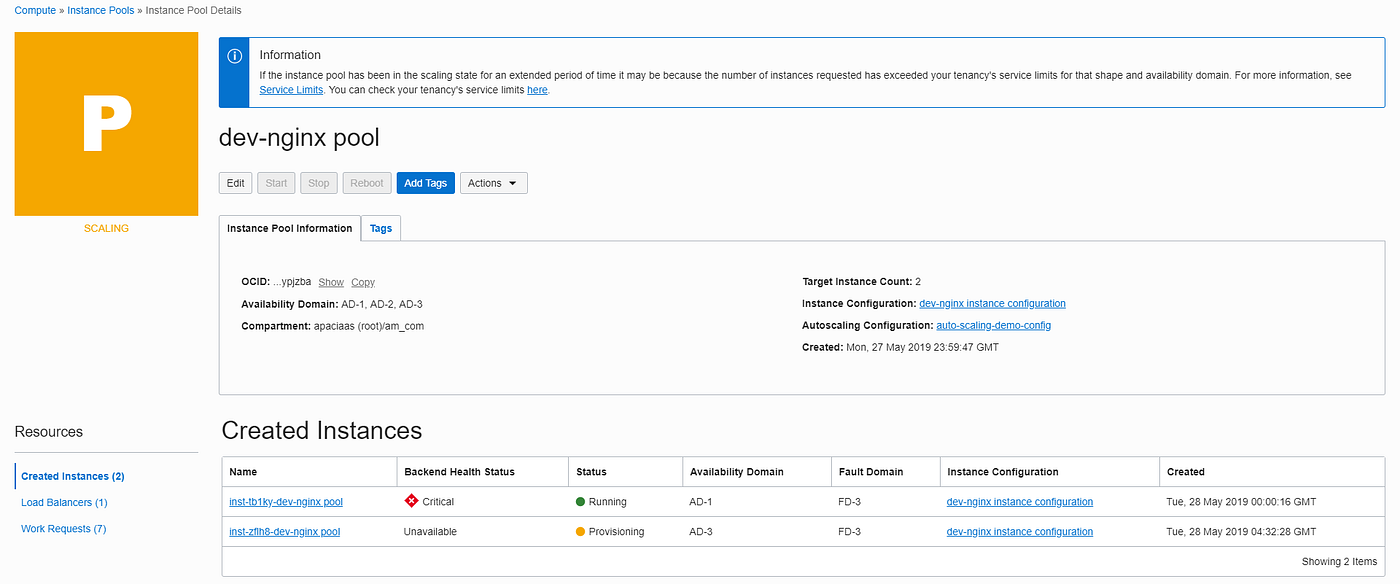
Task: Click the 'apaciaas (root)/am_com' compartment value
Action: [369, 326]
